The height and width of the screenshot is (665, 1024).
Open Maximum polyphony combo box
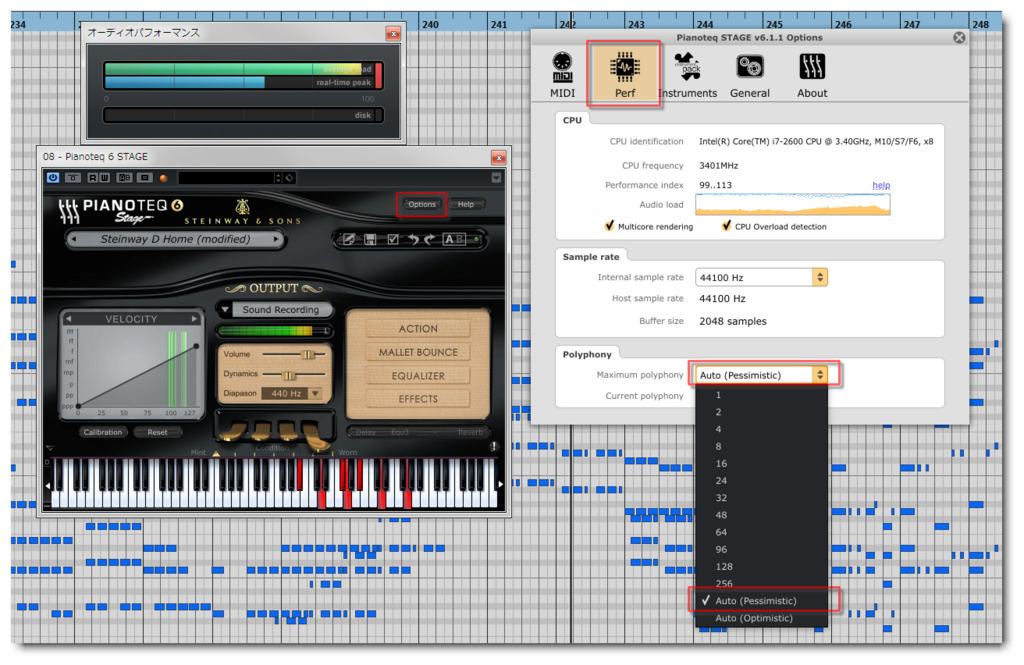point(761,375)
